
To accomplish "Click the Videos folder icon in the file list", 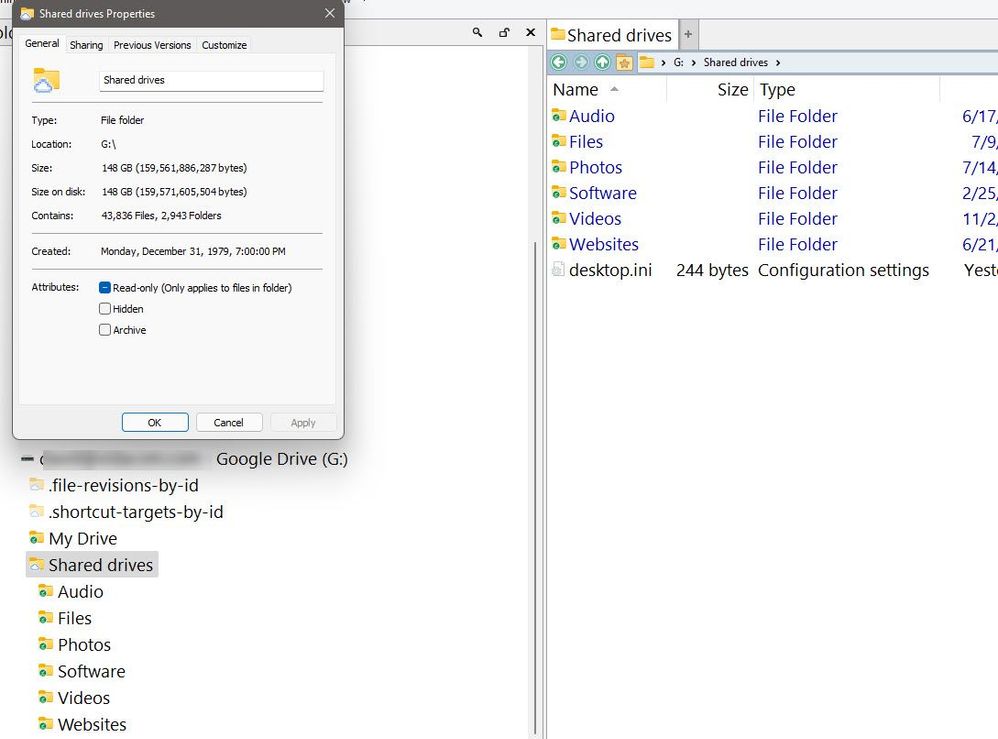I will [559, 218].
